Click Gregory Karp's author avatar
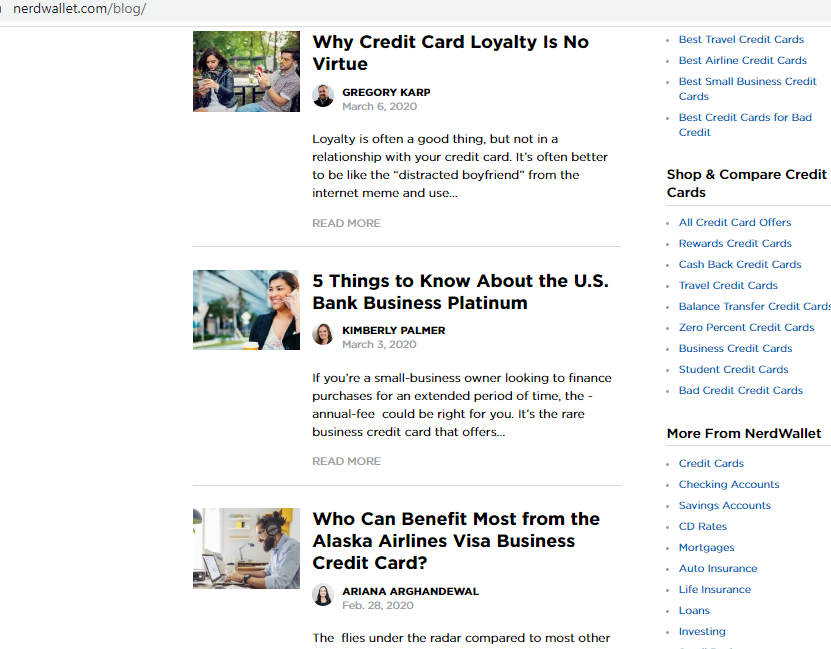 [323, 96]
